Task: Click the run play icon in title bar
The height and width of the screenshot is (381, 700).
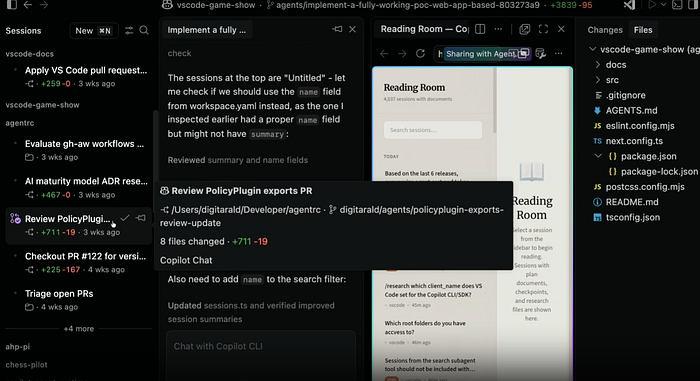Action: pyautogui.click(x=652, y=5)
